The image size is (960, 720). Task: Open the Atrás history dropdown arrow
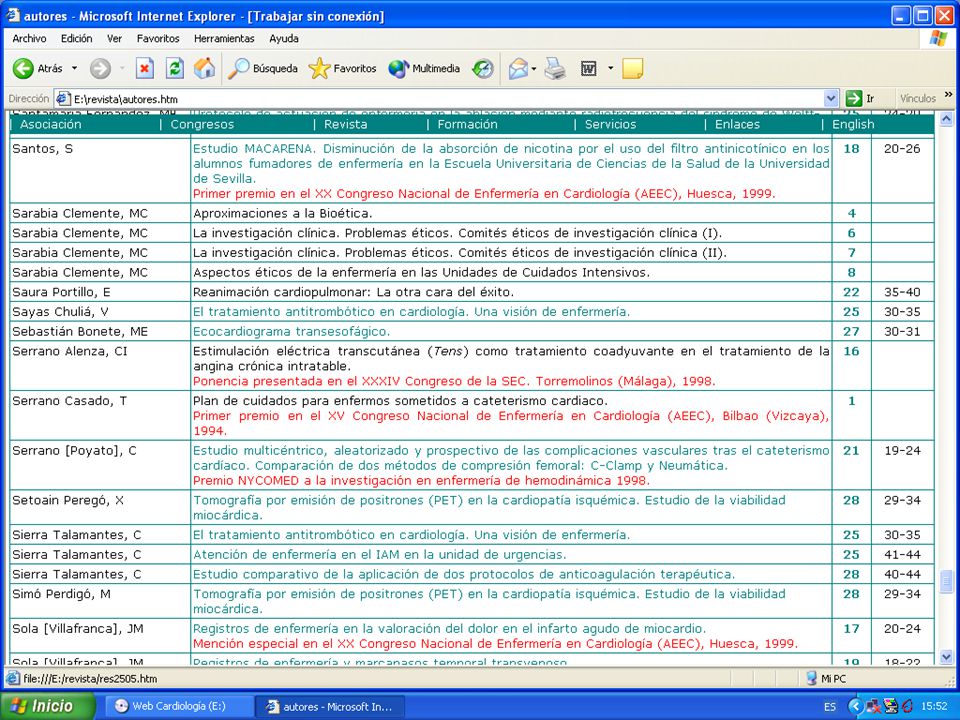(x=75, y=68)
